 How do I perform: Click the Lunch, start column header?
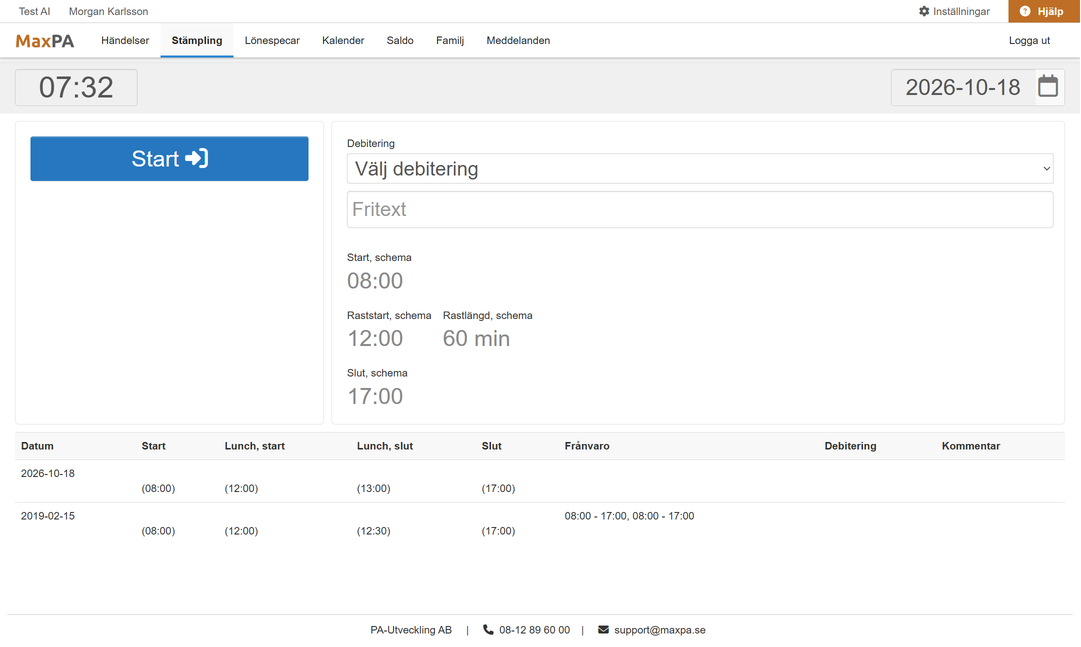pyautogui.click(x=254, y=446)
